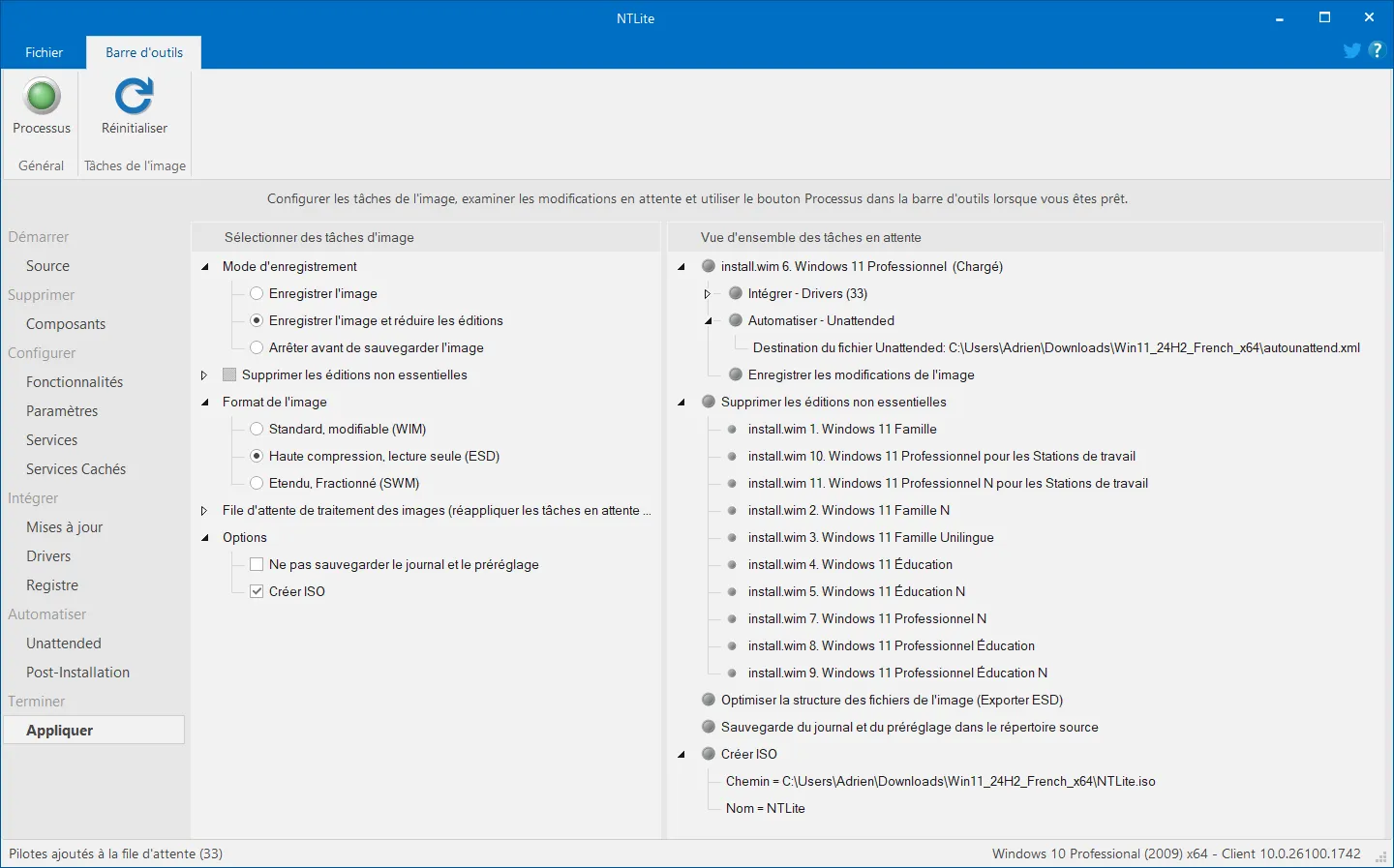The height and width of the screenshot is (868, 1394).
Task: Click Destination du fichier Unattended path row
Action: (x=1056, y=347)
